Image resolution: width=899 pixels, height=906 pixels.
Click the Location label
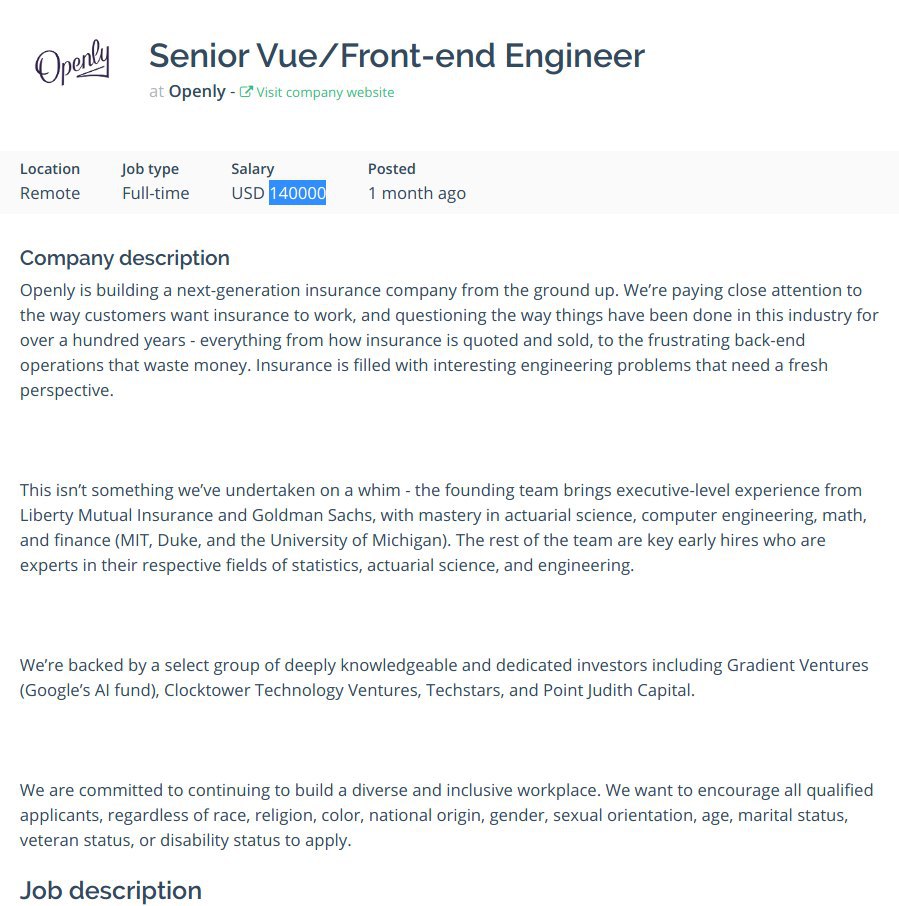[x=50, y=169]
